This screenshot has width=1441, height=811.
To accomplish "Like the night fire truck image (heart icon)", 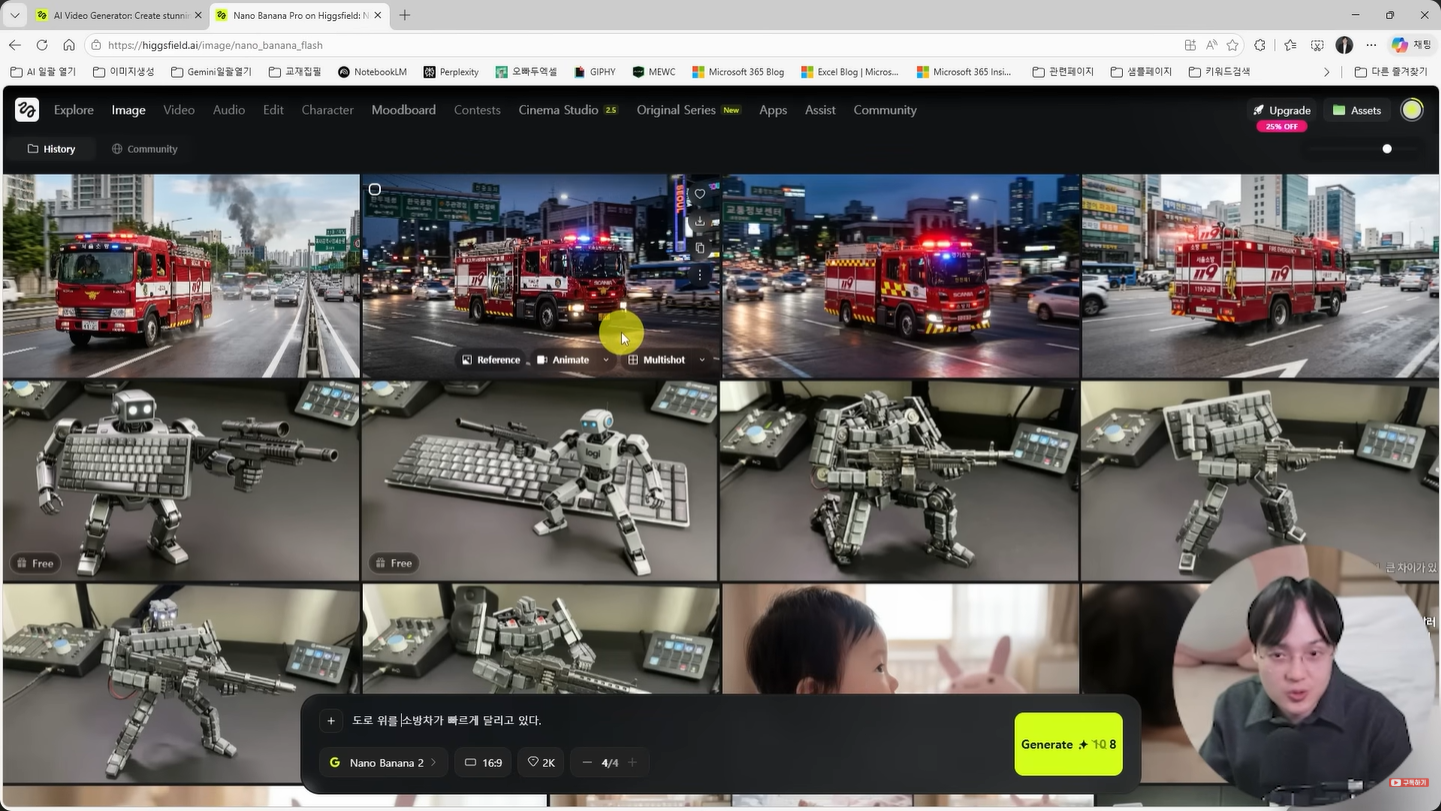I will click(700, 194).
